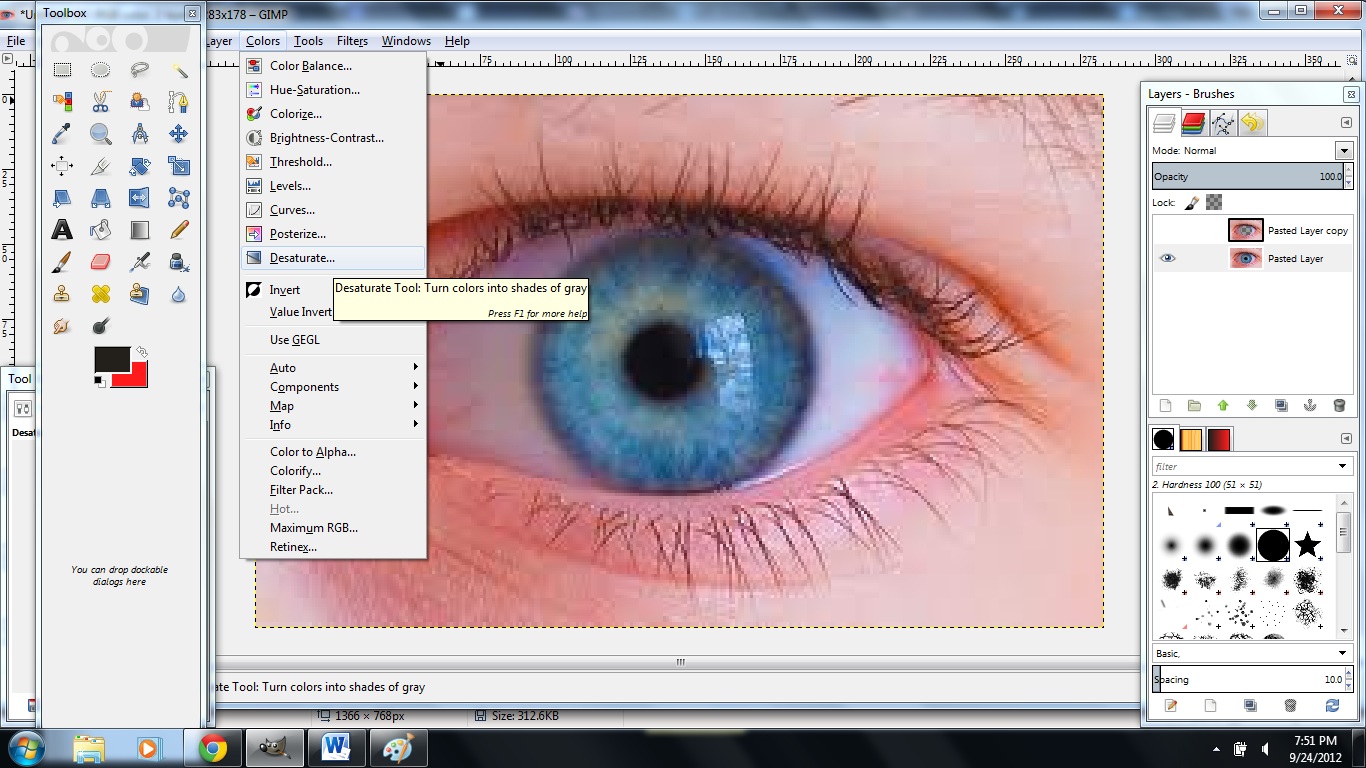Duplicate the layer in Layers panel
1366x768 pixels.
1281,406
